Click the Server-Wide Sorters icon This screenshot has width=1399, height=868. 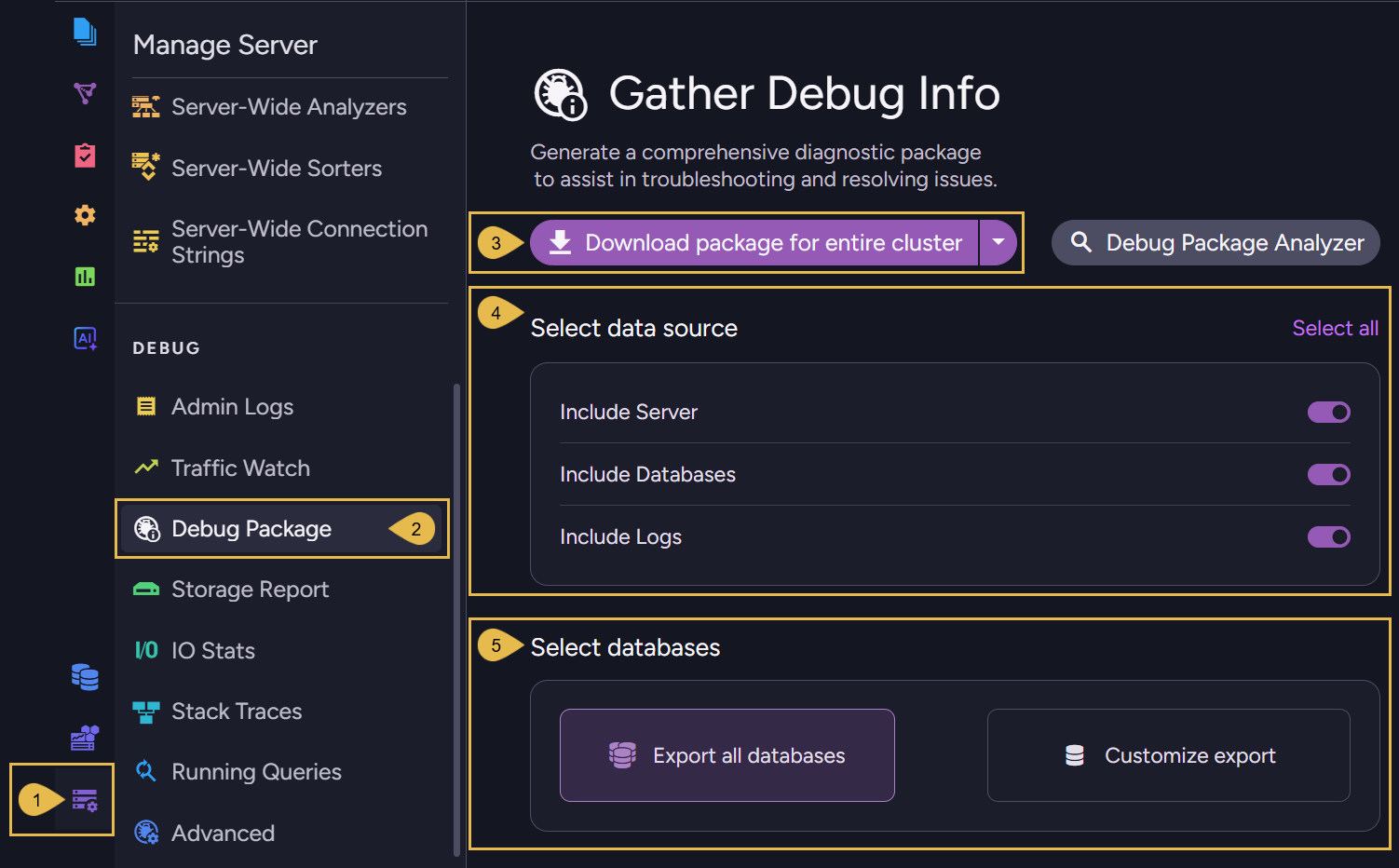pos(145,167)
